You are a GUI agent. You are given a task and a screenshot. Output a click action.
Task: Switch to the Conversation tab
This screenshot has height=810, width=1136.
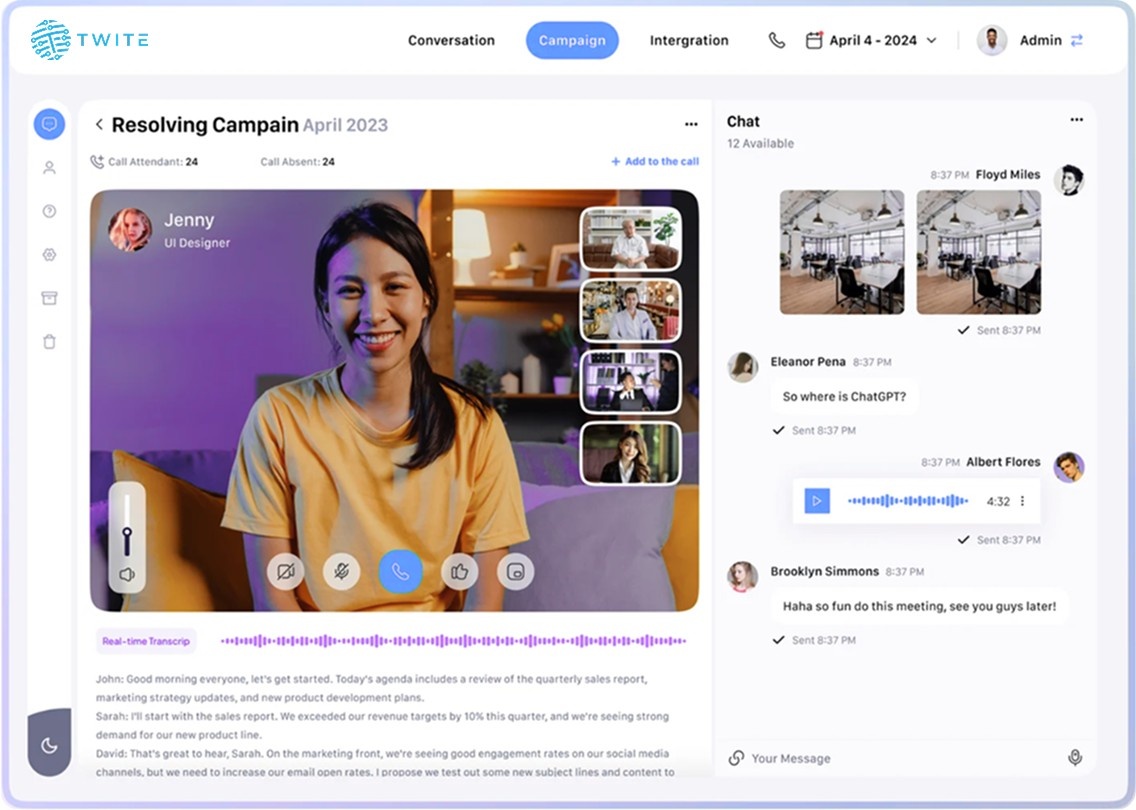point(451,41)
